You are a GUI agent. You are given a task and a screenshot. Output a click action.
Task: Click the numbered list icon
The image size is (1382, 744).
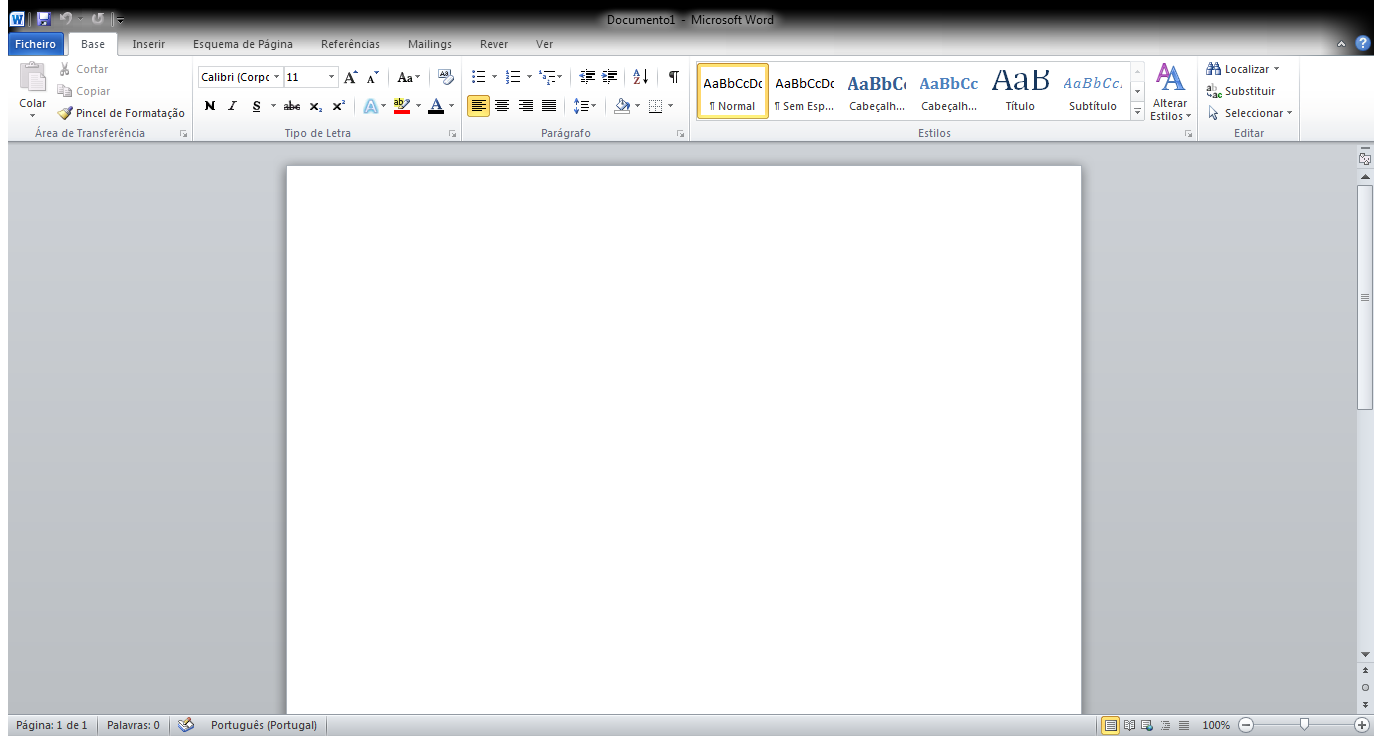click(513, 77)
